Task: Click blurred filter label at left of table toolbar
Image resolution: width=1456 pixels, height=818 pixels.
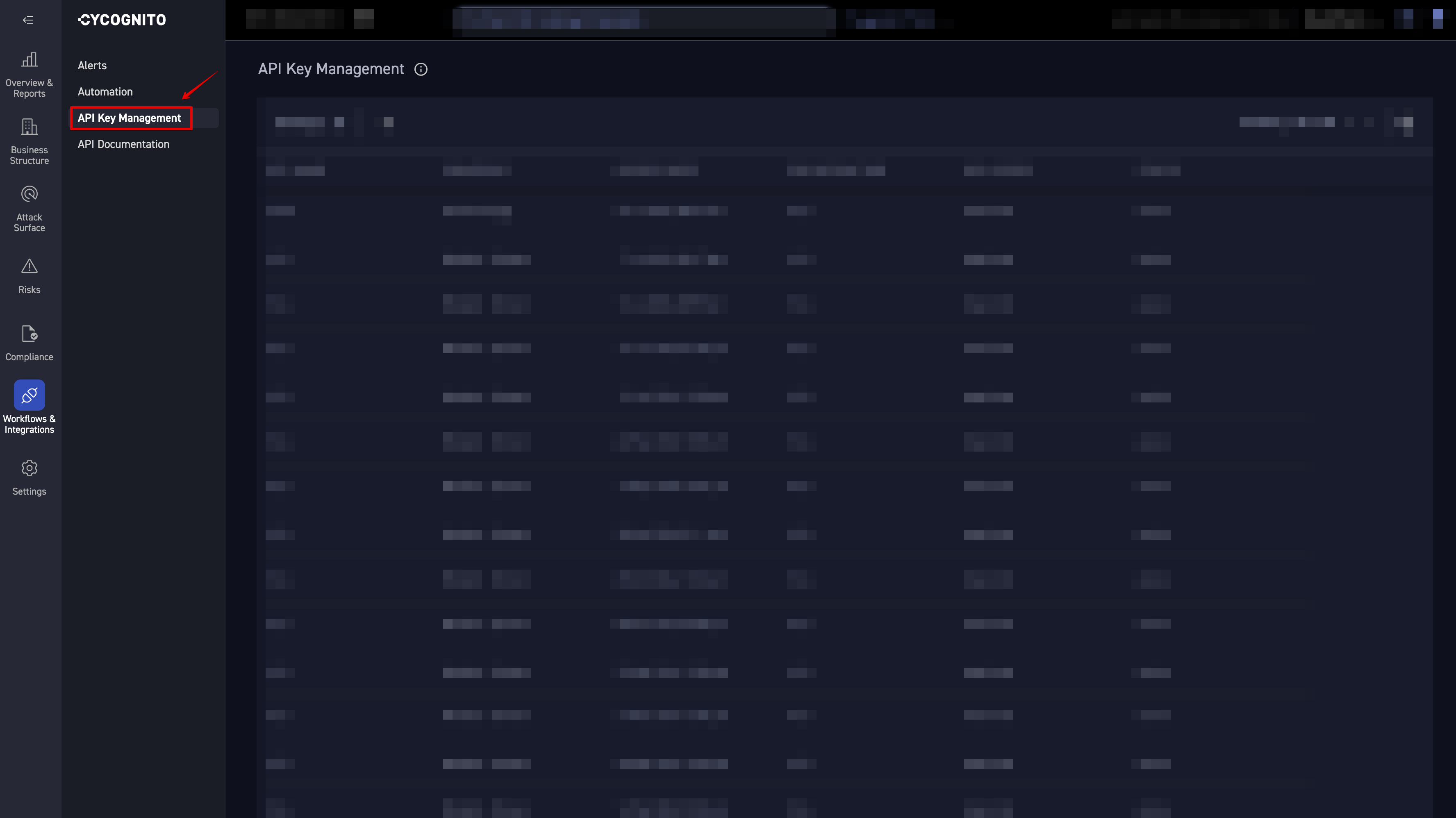Action: coord(300,123)
